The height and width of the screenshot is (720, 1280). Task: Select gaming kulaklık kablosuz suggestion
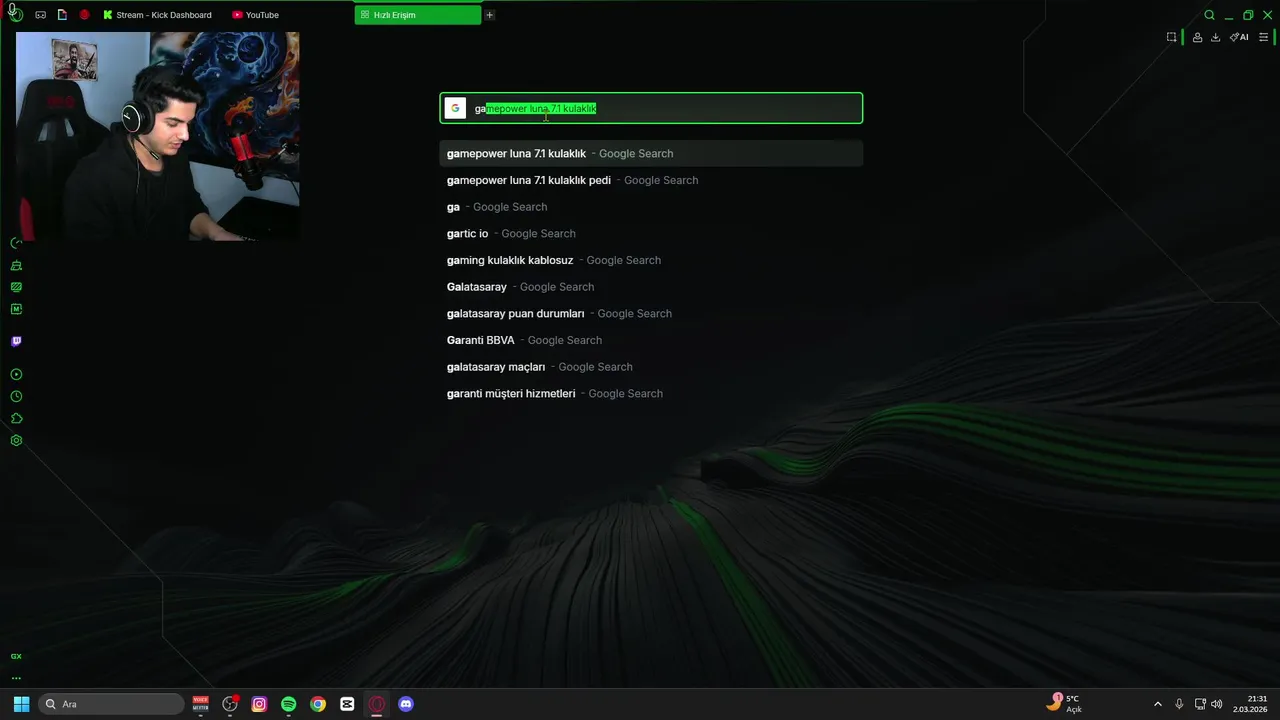click(x=651, y=260)
